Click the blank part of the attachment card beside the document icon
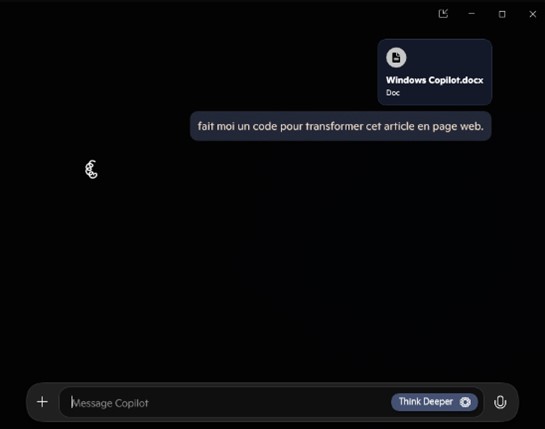Image resolution: width=545 pixels, height=429 pixels. click(x=448, y=58)
